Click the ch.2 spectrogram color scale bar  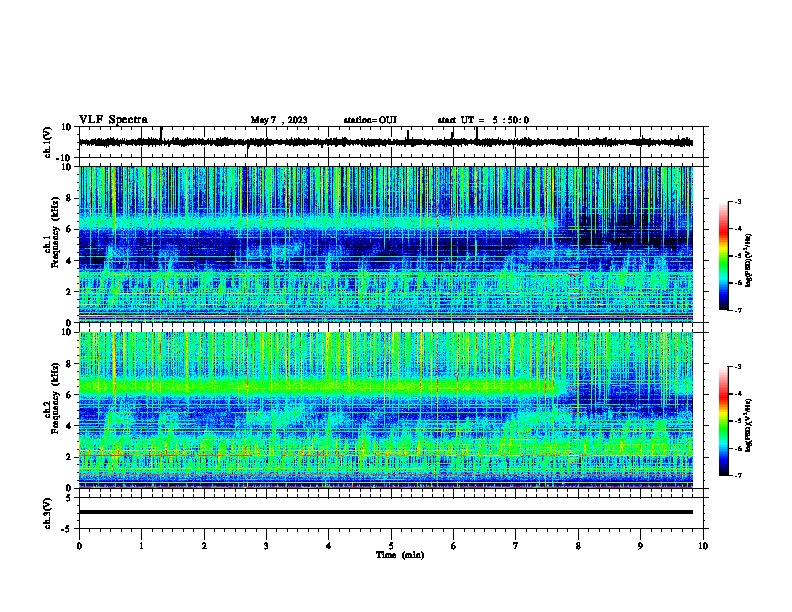(x=723, y=421)
